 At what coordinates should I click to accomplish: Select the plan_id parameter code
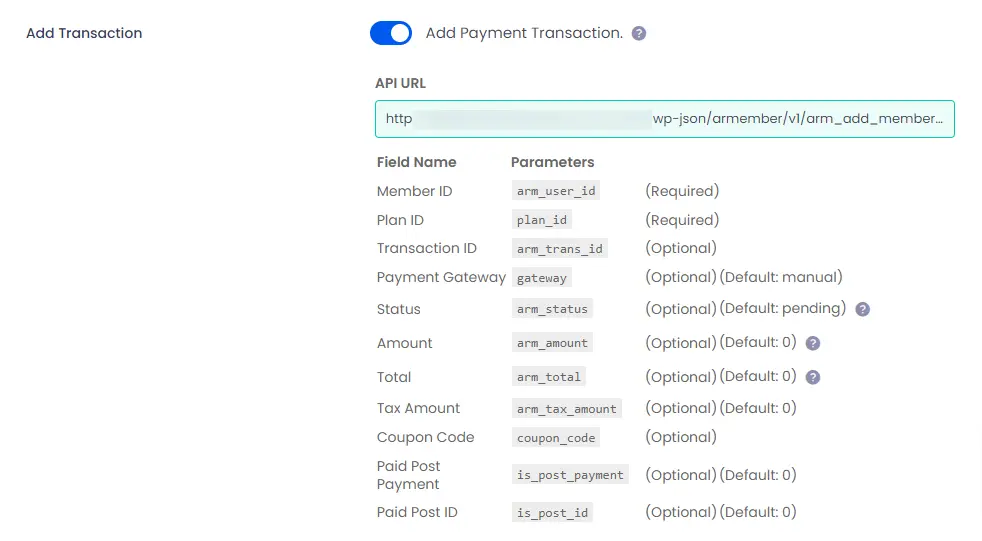542,220
